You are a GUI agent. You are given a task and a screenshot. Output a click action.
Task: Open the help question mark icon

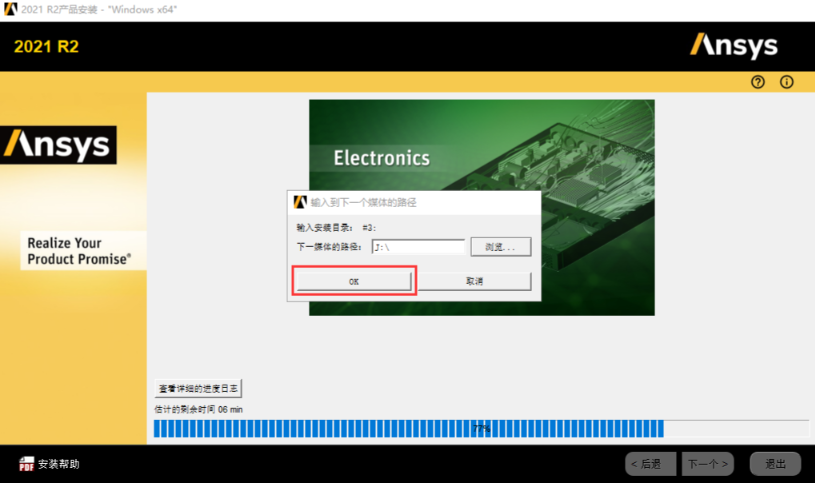(758, 82)
